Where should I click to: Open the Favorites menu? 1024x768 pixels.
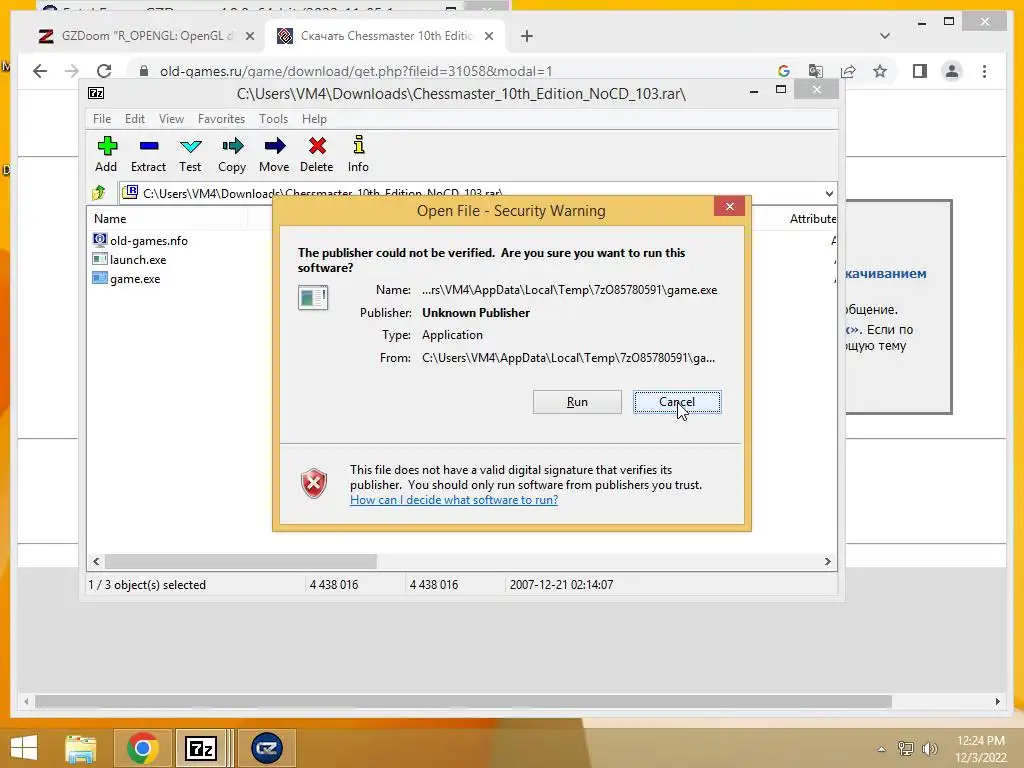(221, 119)
